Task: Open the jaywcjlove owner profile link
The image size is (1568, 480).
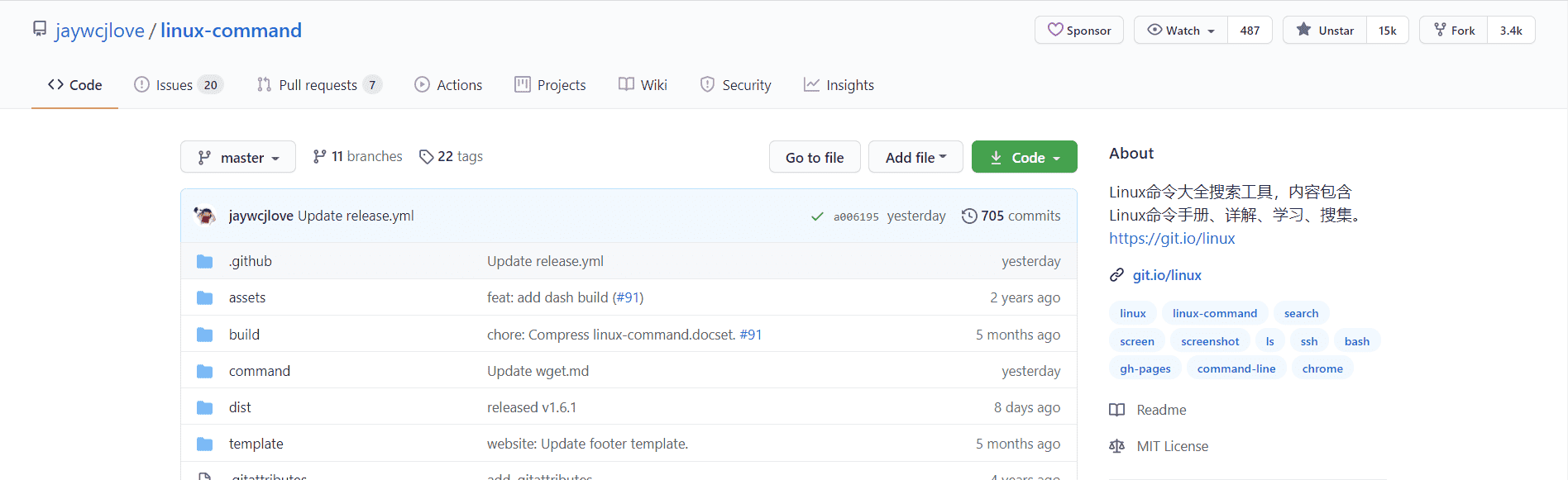Action: click(x=100, y=31)
